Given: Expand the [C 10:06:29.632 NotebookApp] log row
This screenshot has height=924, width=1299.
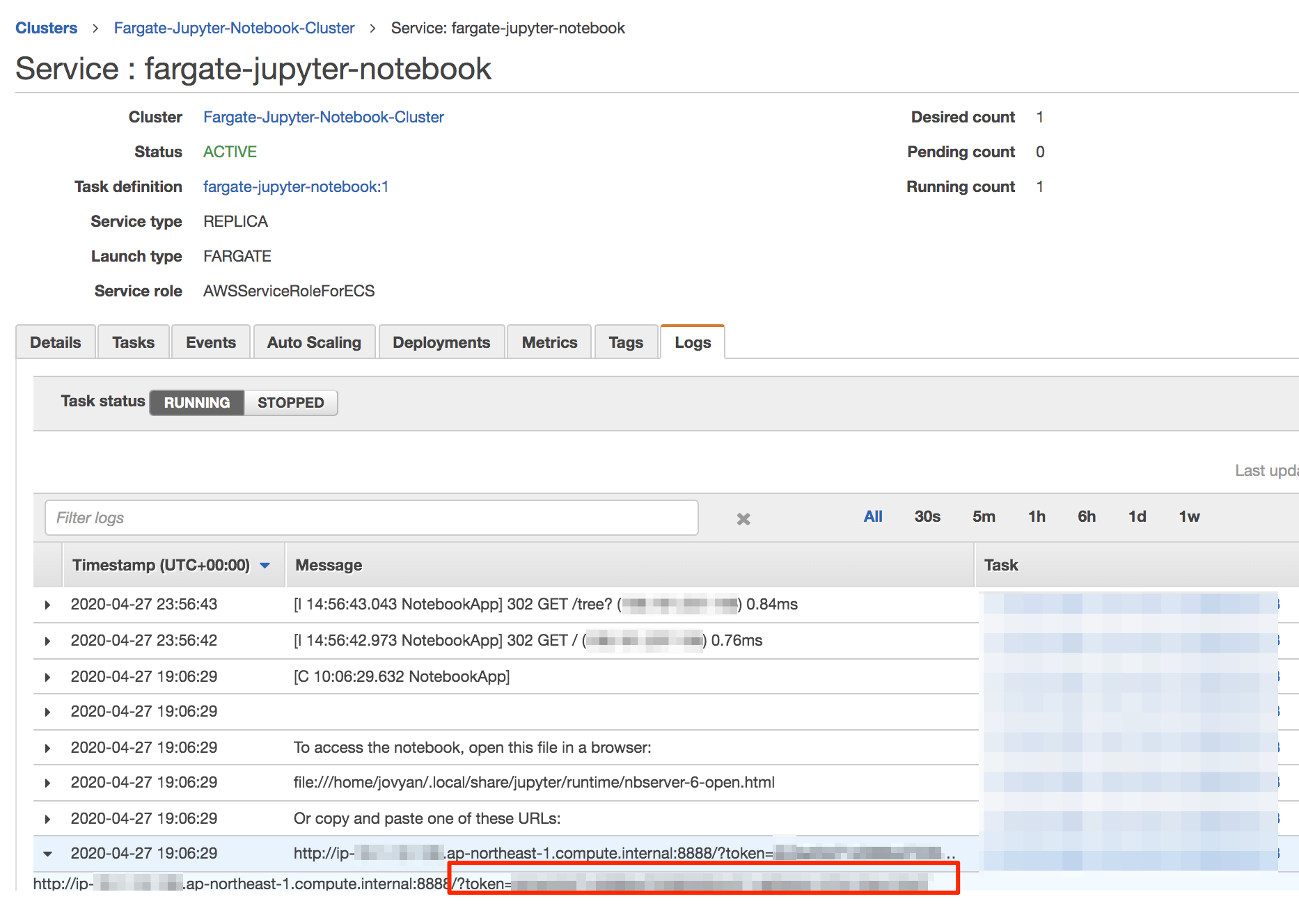Looking at the screenshot, I should pos(47,677).
